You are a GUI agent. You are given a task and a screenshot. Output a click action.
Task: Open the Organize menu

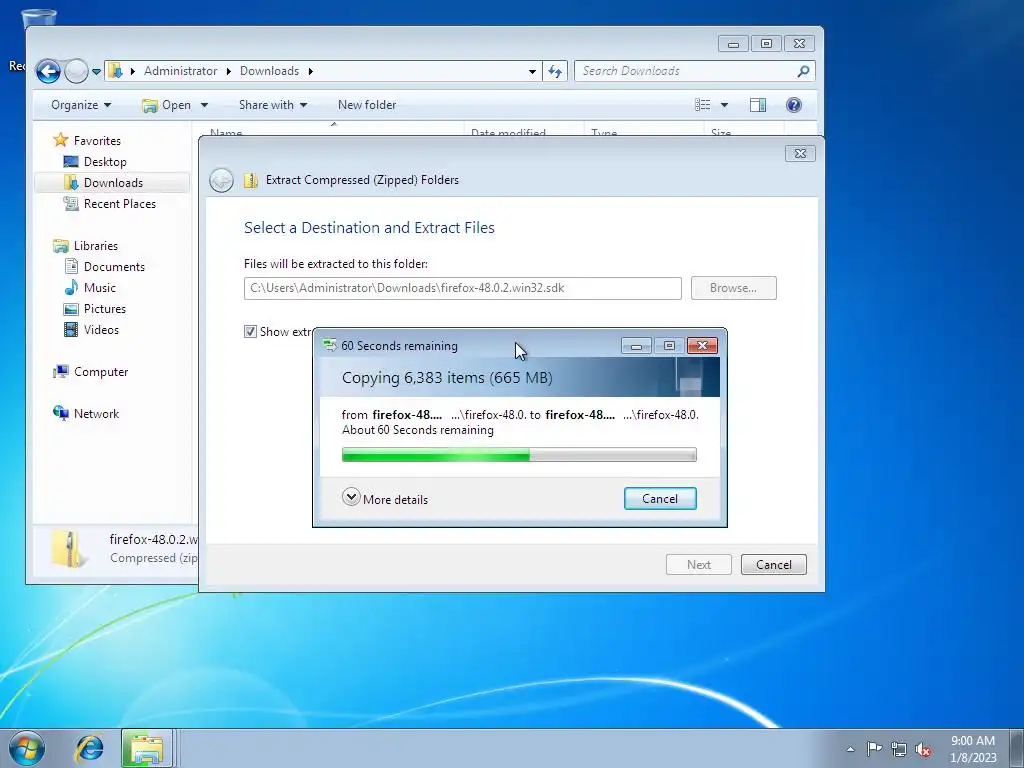tap(81, 105)
